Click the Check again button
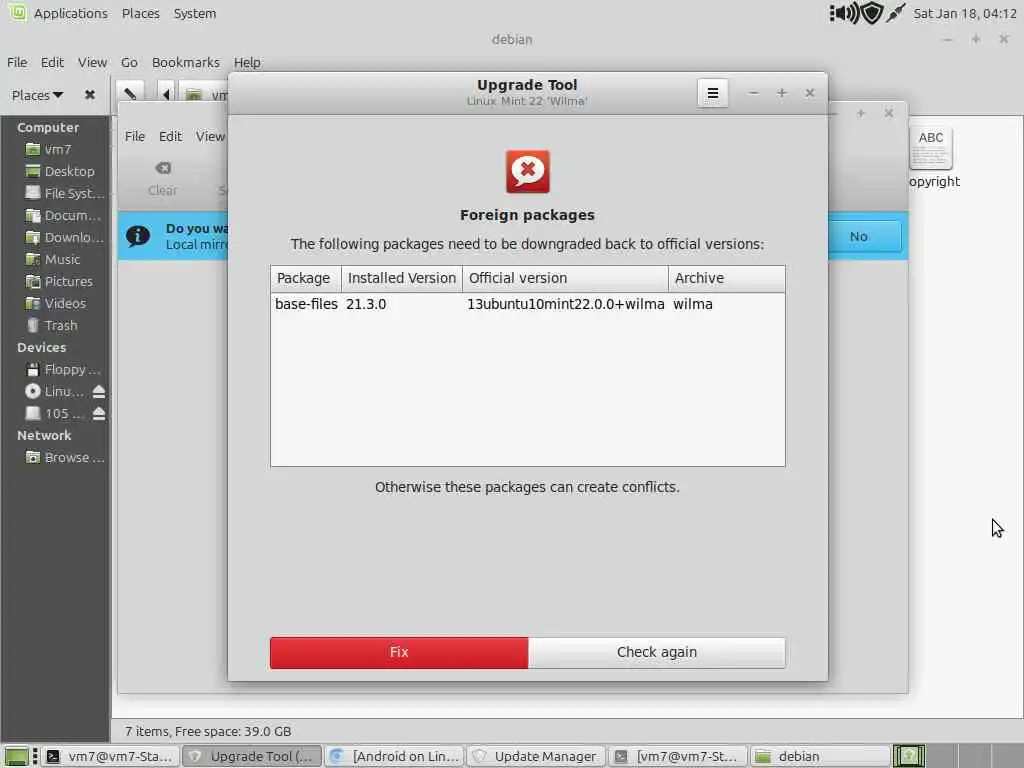Screen dimensions: 1024x768 (x=656, y=652)
